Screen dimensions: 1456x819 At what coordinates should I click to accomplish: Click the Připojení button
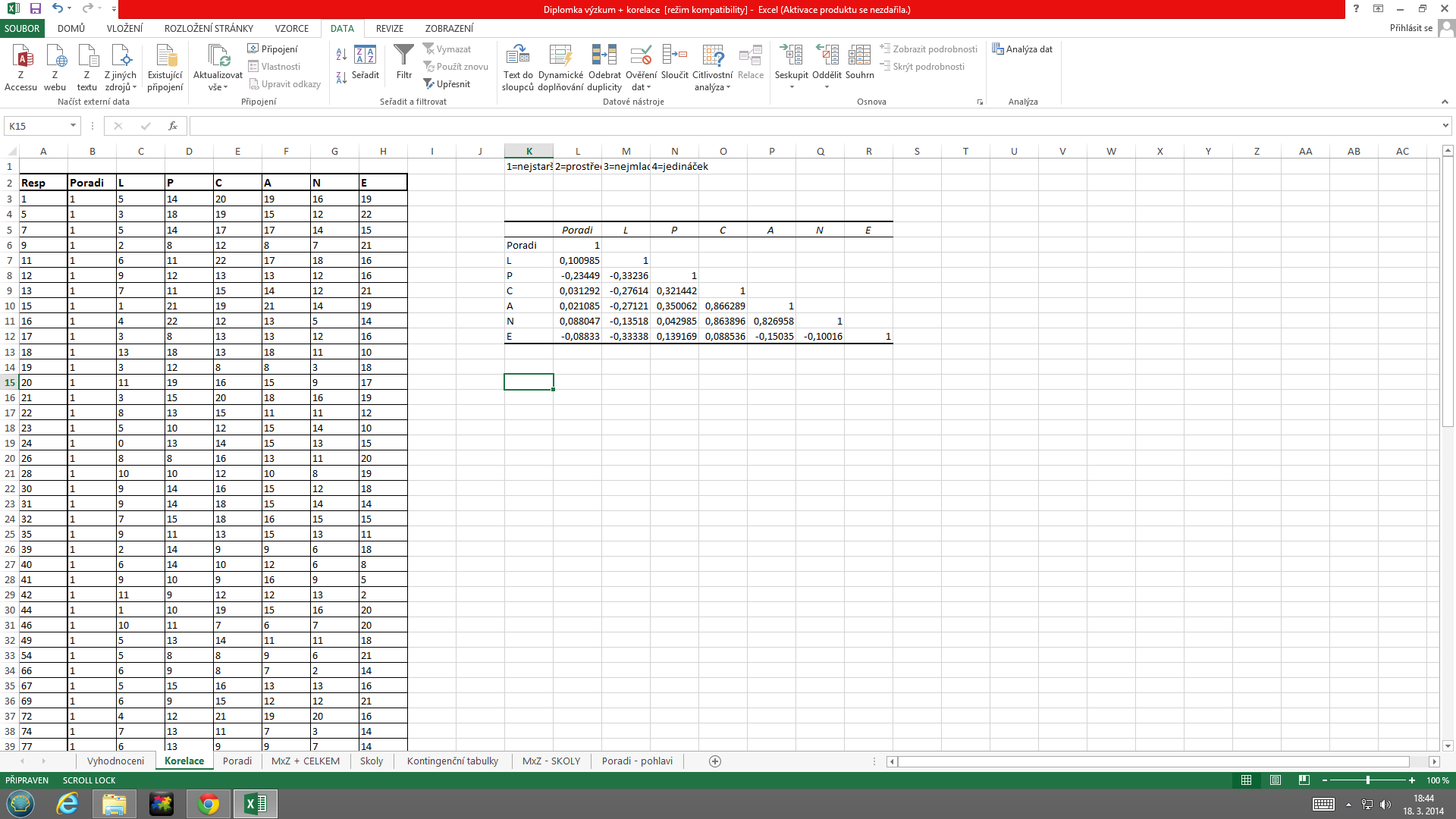click(273, 49)
